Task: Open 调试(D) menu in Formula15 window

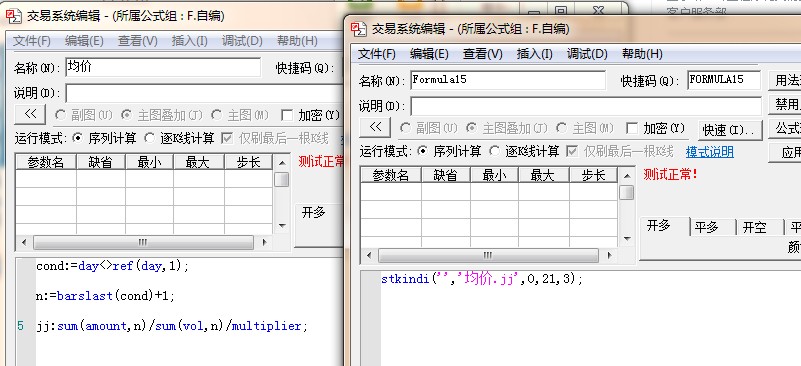Action: tap(587, 54)
